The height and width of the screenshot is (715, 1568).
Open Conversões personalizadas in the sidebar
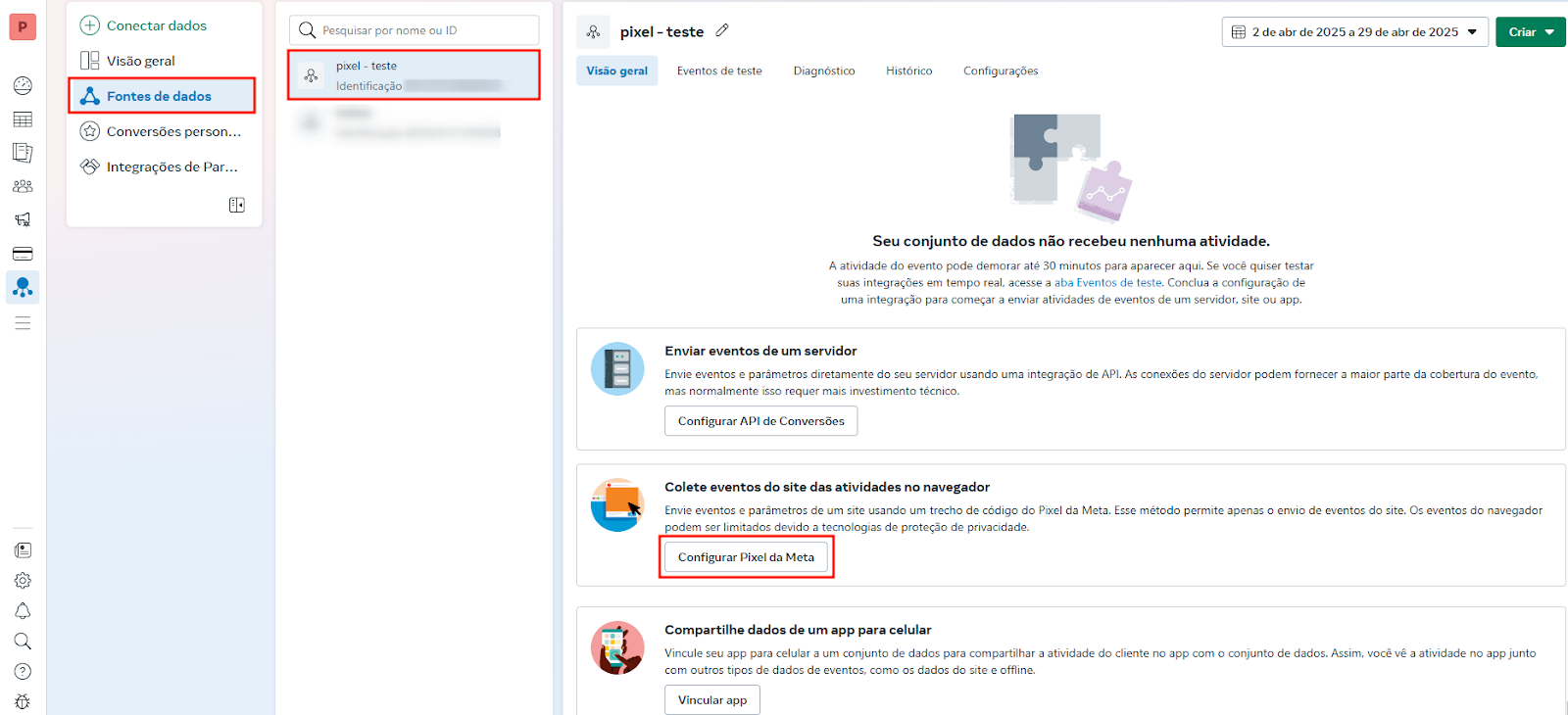162,131
